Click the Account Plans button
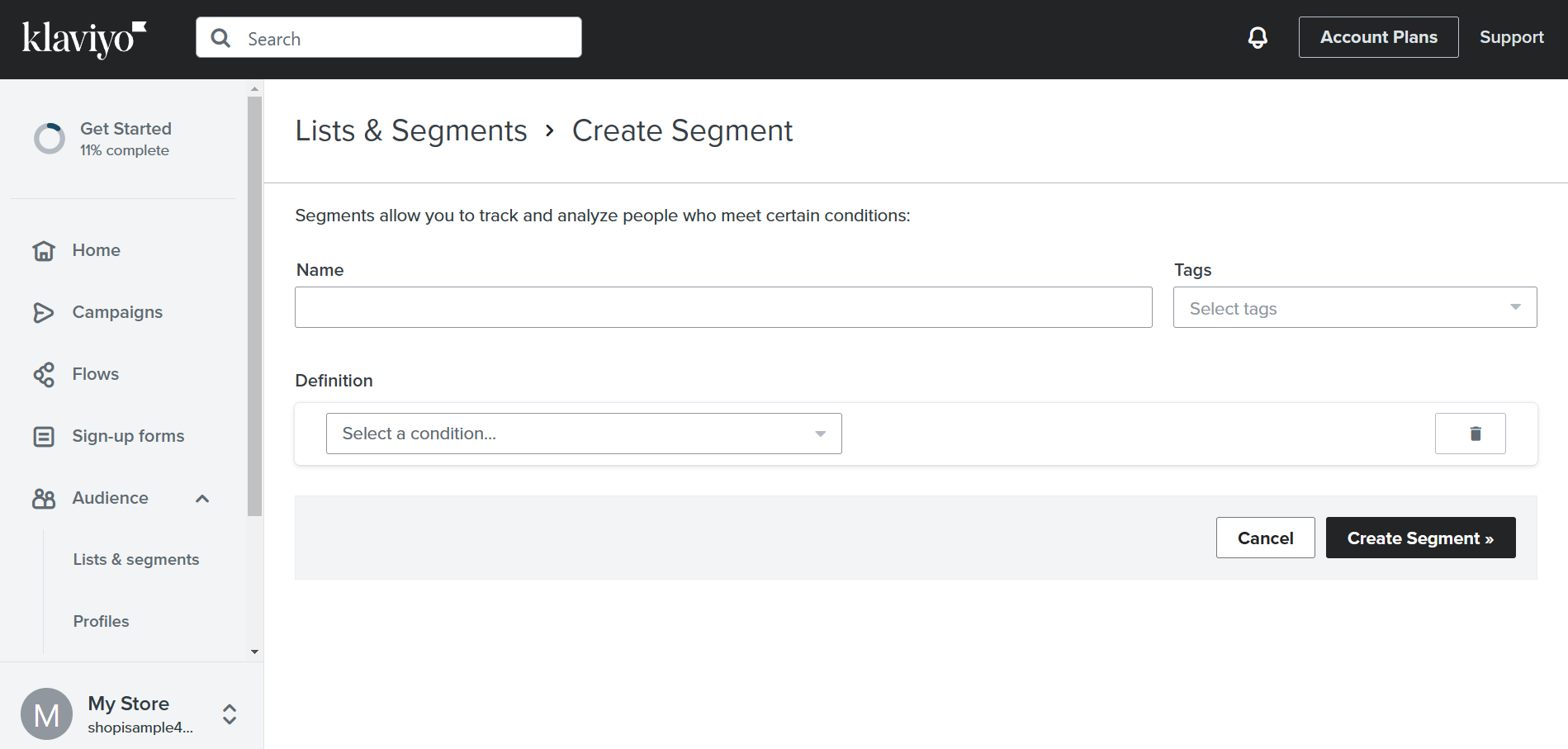Image resolution: width=1568 pixels, height=749 pixels. (1378, 37)
